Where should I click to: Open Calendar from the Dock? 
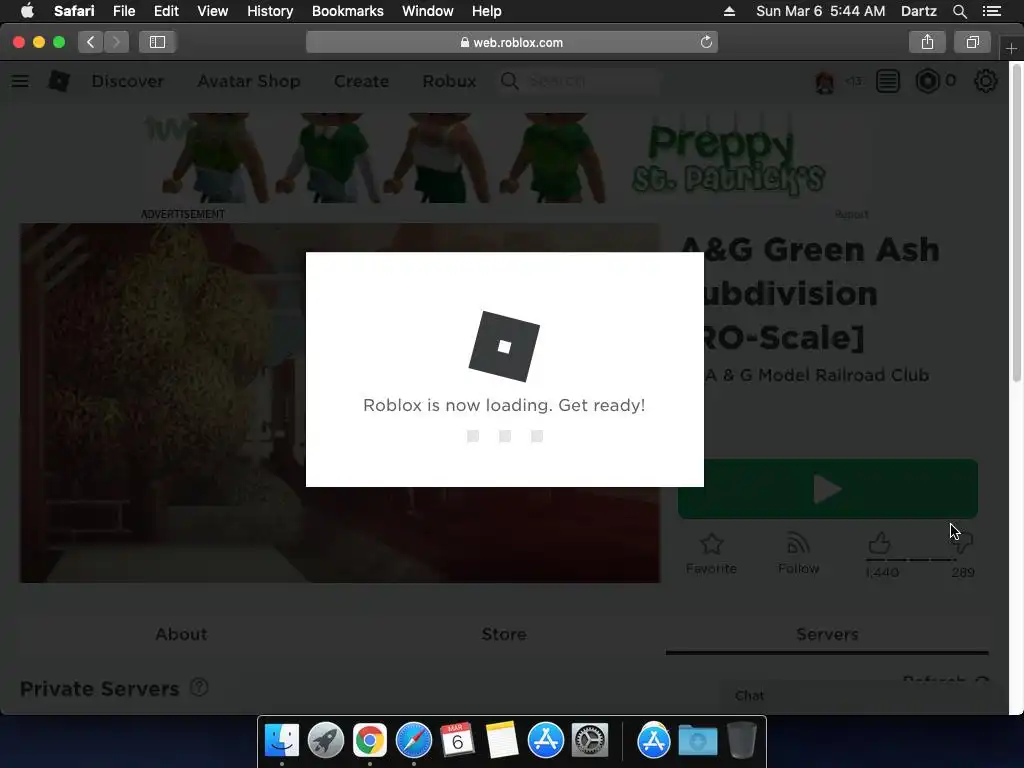tap(457, 740)
